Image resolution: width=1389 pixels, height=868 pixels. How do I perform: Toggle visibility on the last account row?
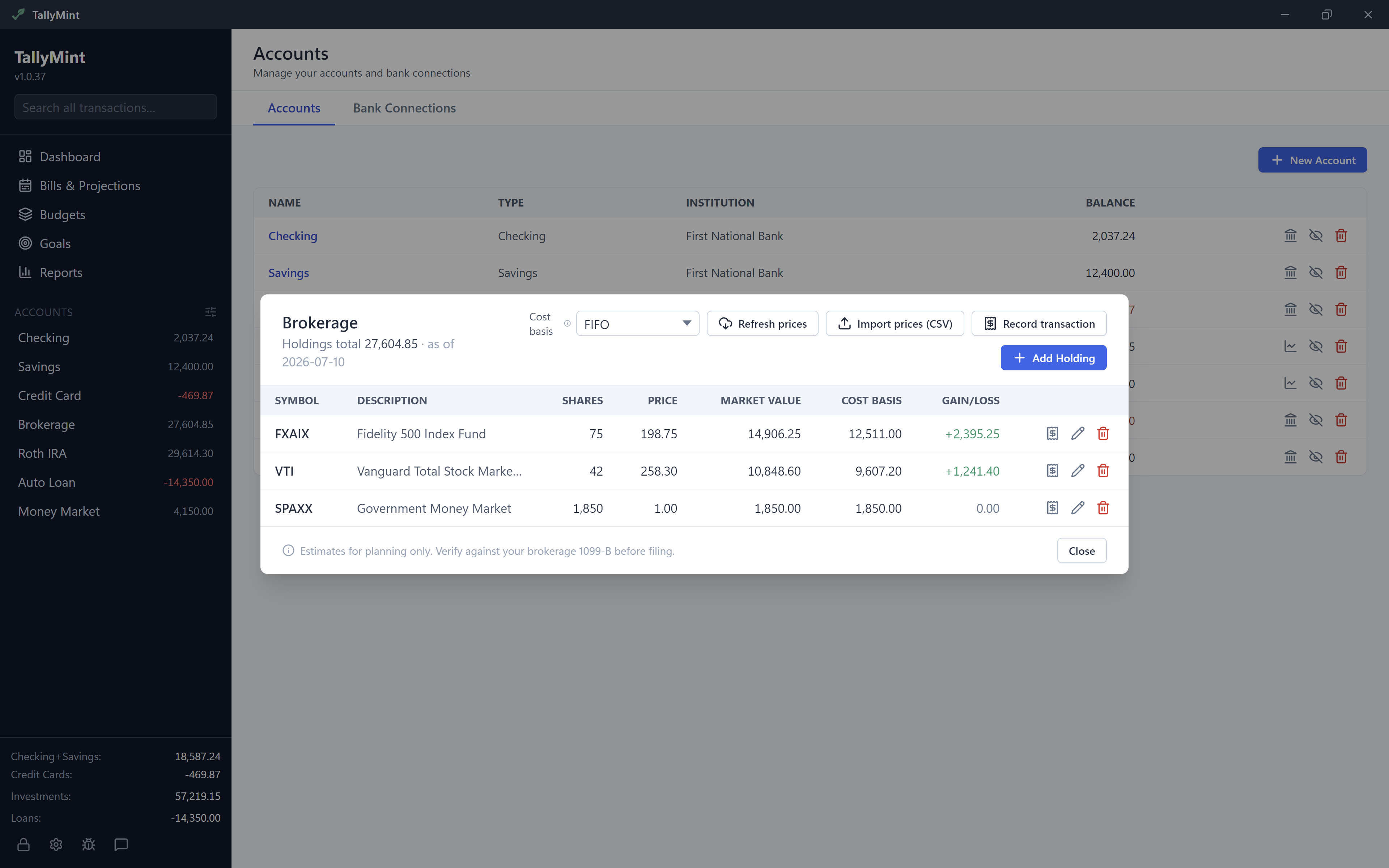click(x=1316, y=457)
